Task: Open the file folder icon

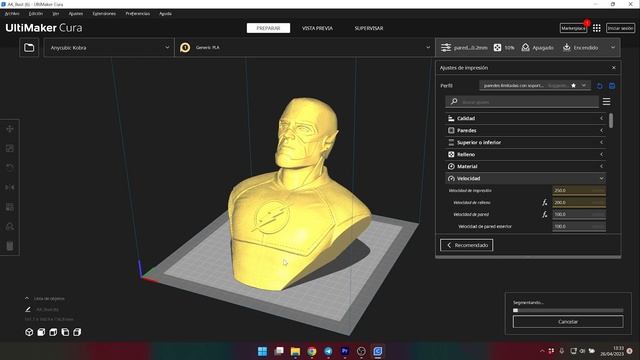Action: click(x=29, y=48)
